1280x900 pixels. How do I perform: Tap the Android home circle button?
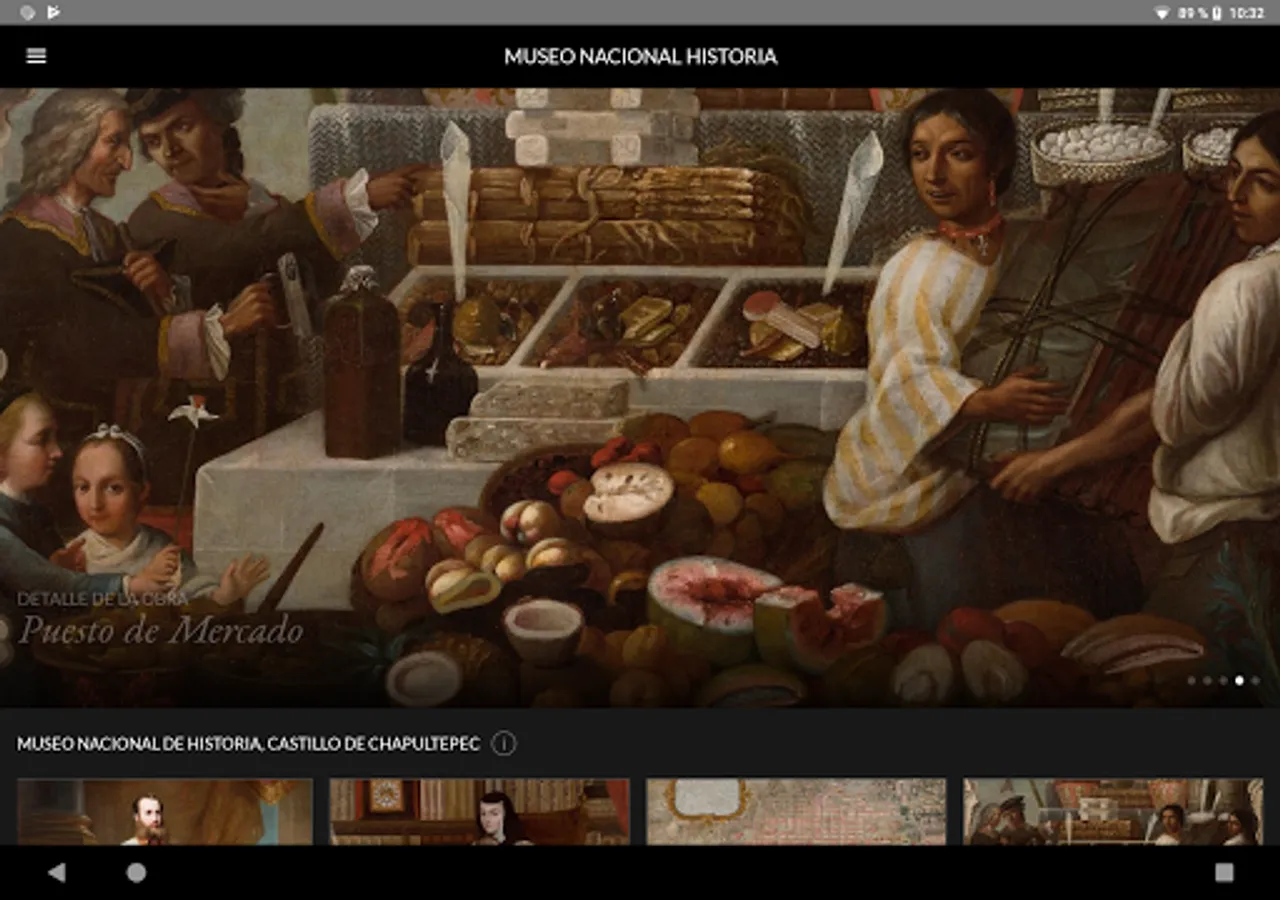click(x=136, y=873)
